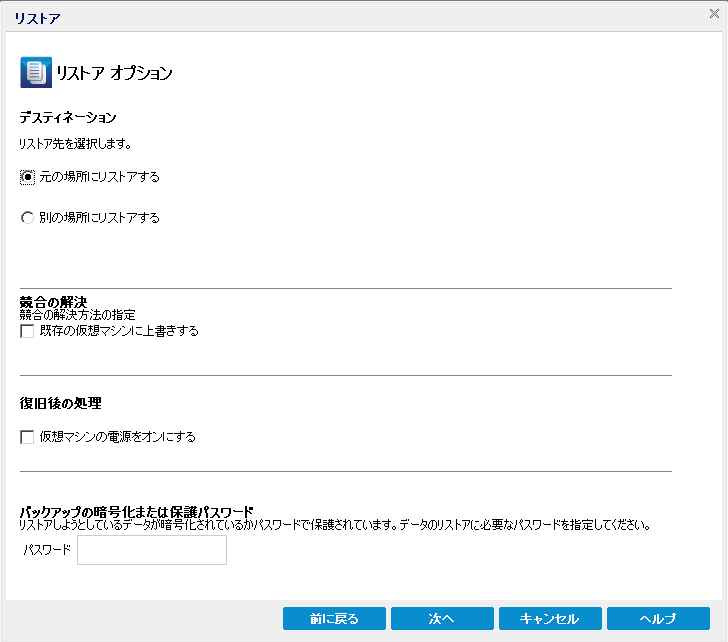Select 別の場所にリストアする radio option
This screenshot has width=728, height=642.
27,218
